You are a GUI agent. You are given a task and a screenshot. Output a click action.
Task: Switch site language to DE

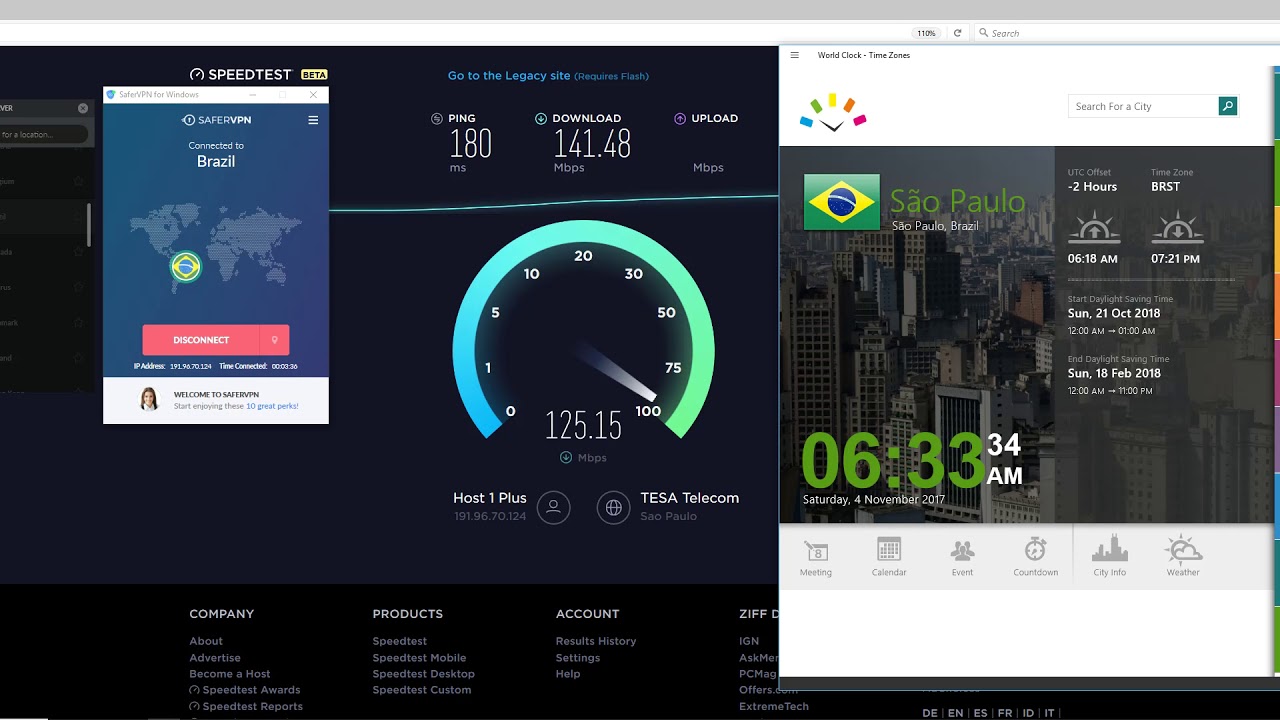pos(930,713)
